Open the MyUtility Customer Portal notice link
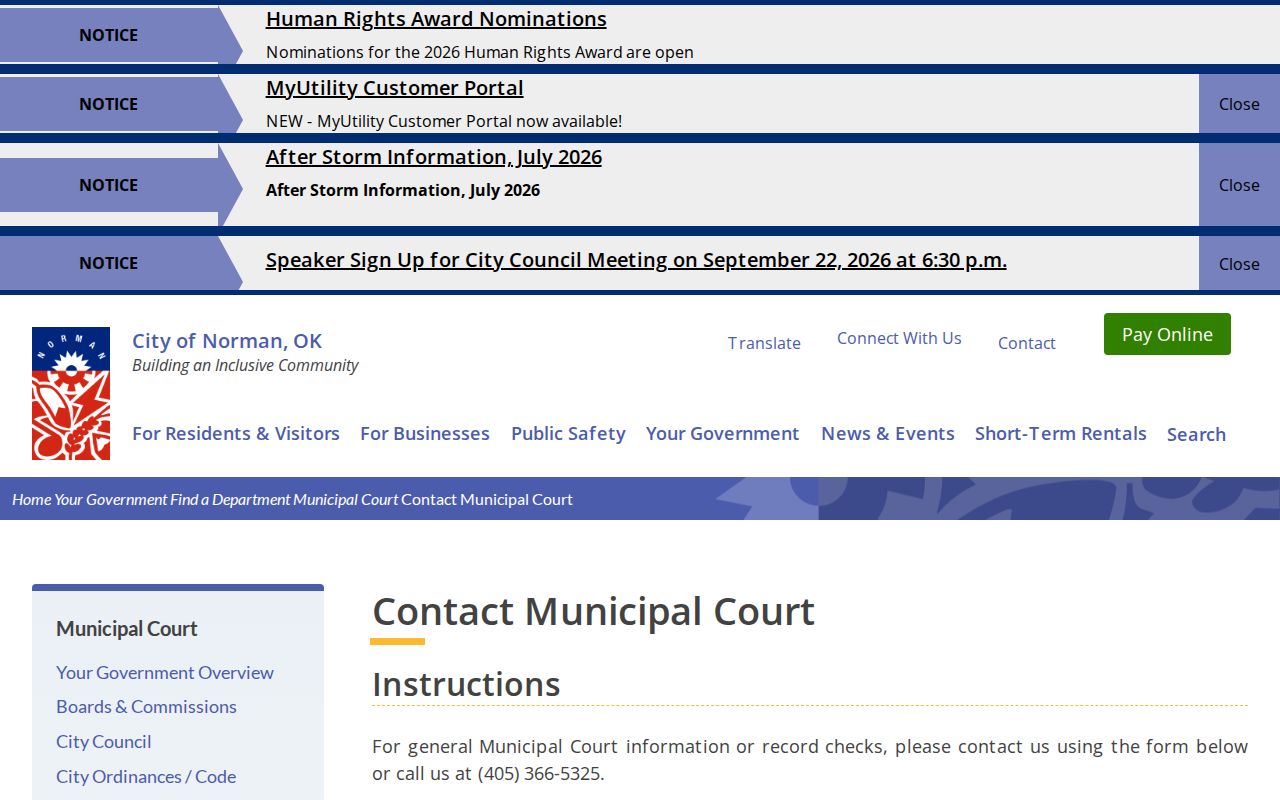 coord(395,88)
